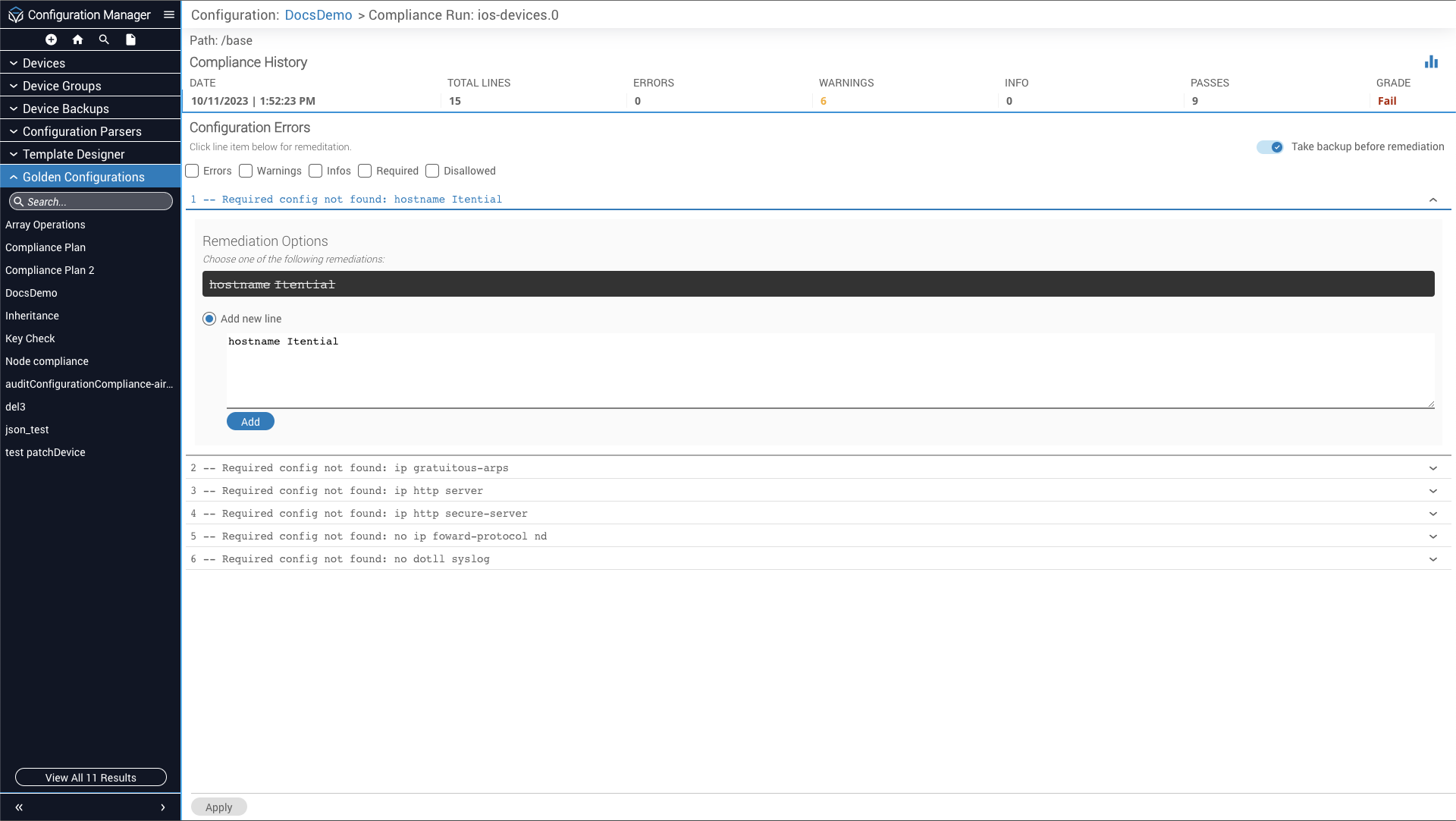The height and width of the screenshot is (821, 1456).
Task: Expand the Device Backups menu section
Action: pyautogui.click(x=66, y=109)
